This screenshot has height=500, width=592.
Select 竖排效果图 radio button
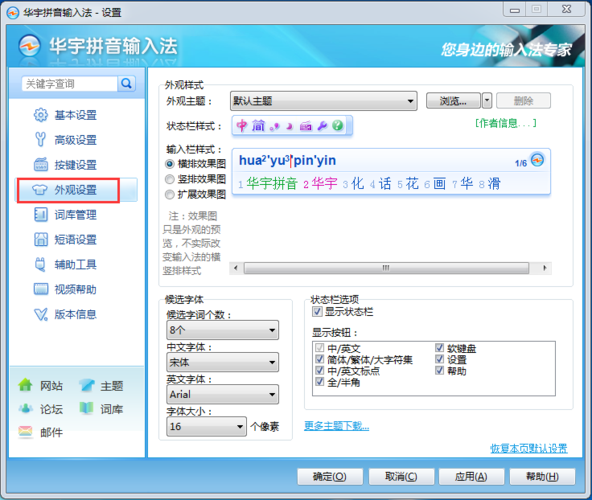170,179
